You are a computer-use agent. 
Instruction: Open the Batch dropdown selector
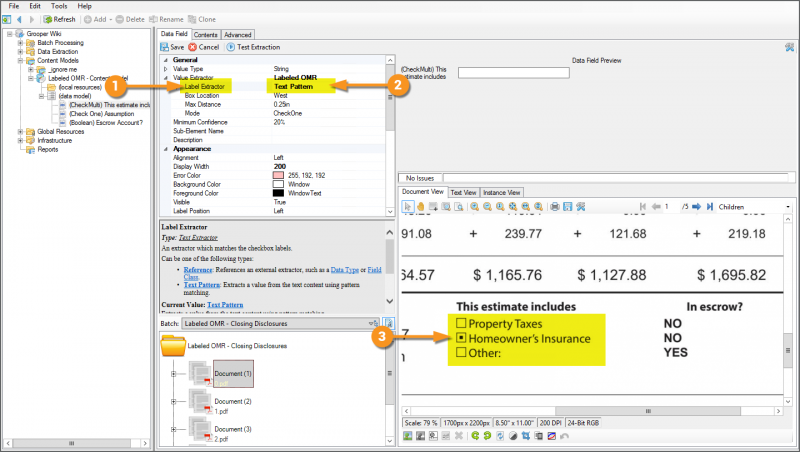pyautogui.click(x=373, y=324)
